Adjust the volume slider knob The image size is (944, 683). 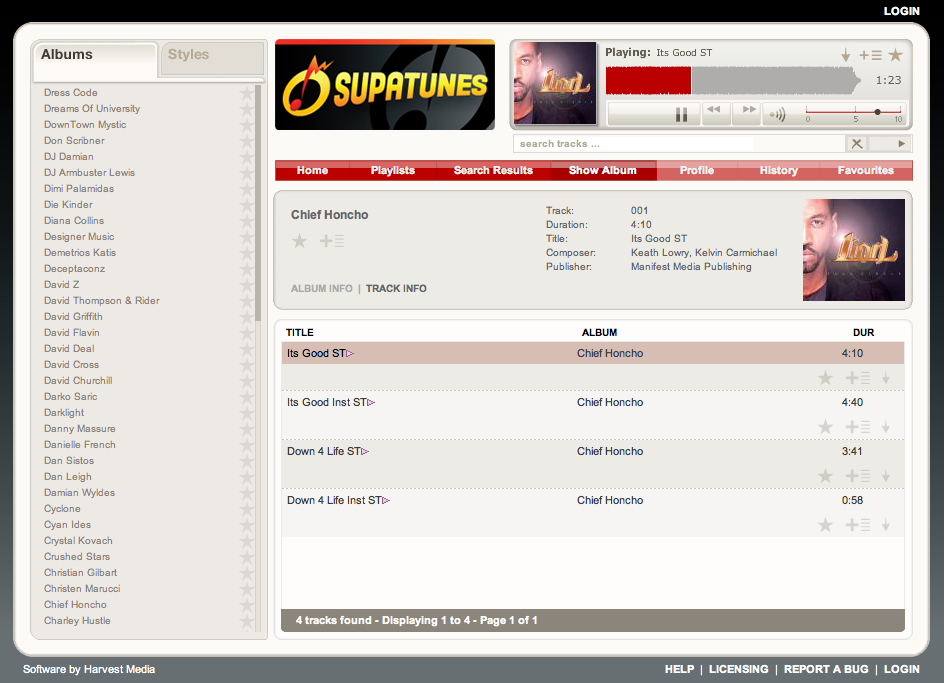[877, 112]
